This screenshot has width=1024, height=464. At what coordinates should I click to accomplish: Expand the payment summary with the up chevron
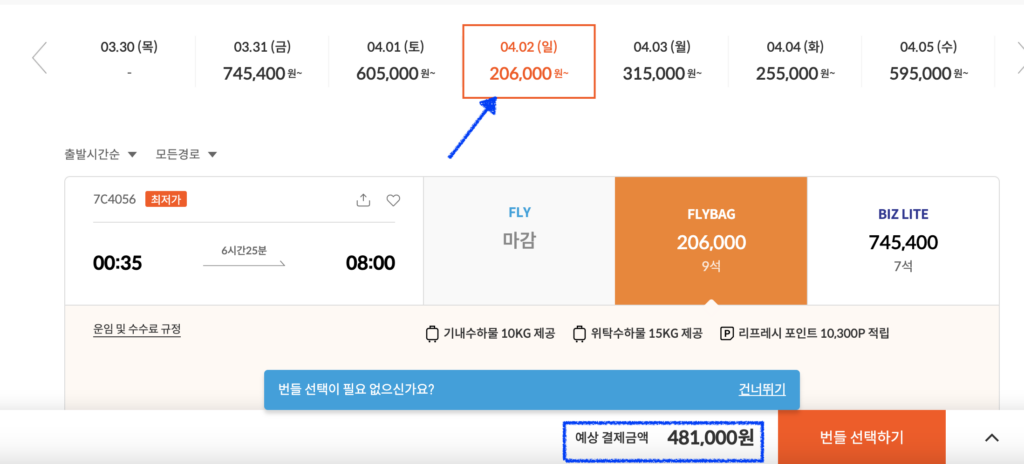tap(991, 438)
